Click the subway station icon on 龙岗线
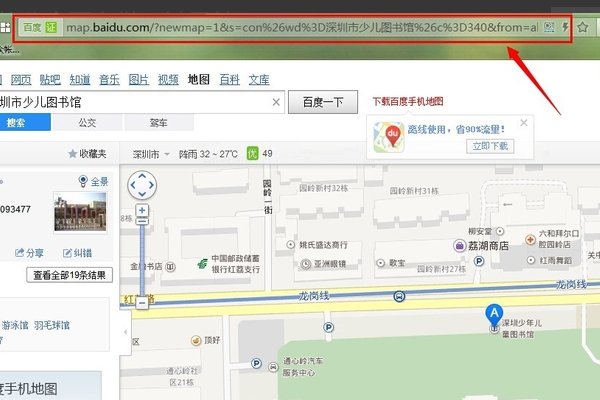This screenshot has height=400, width=600. tap(399, 296)
